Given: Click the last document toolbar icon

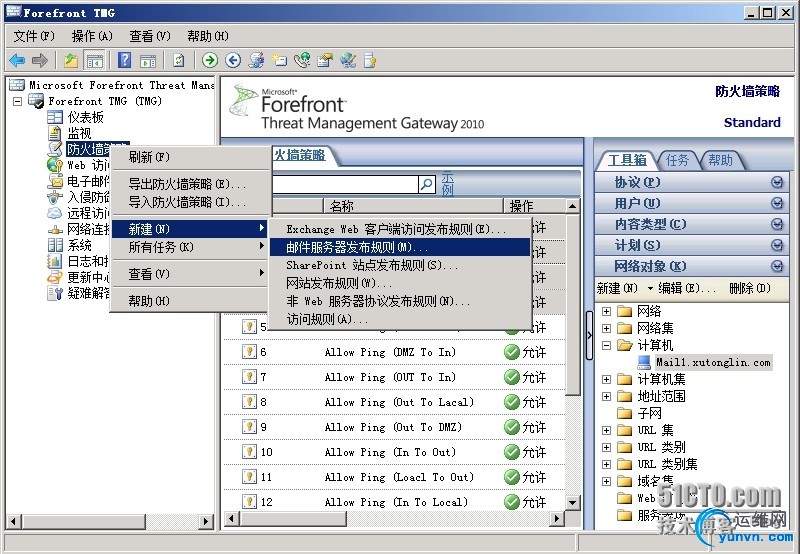Looking at the screenshot, I should coord(370,61).
